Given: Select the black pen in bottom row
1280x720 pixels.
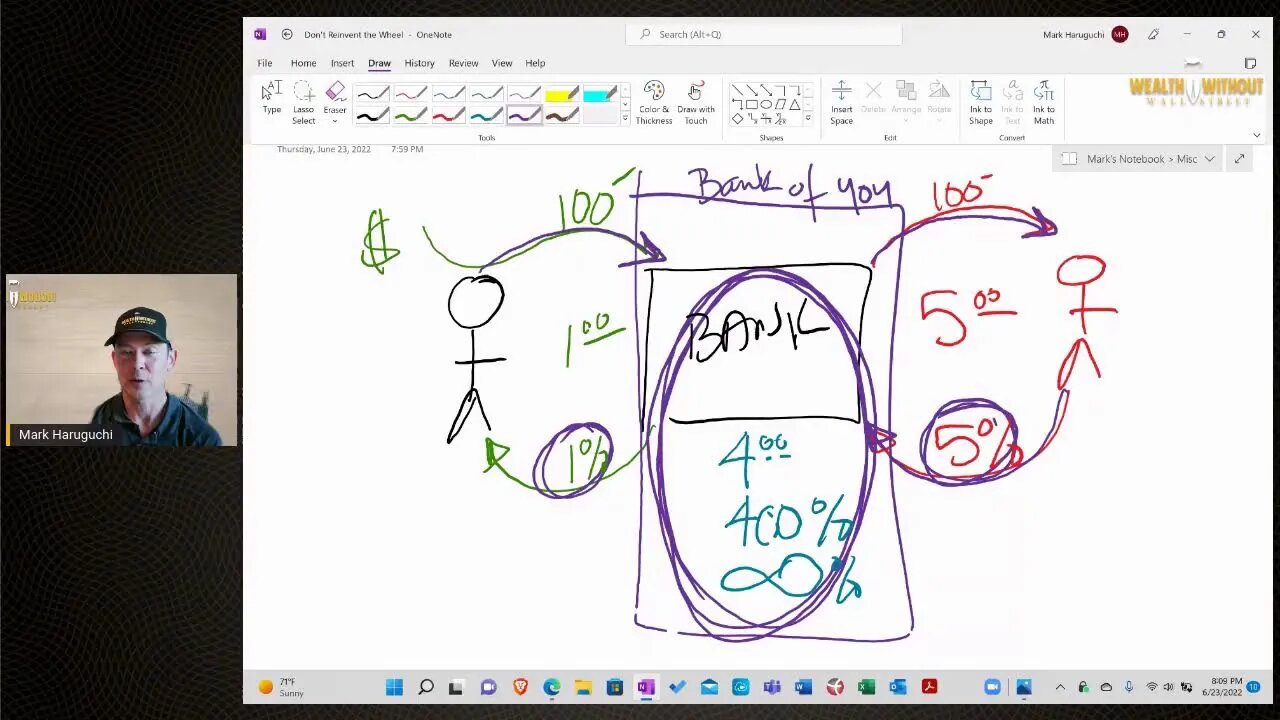Looking at the screenshot, I should tap(372, 116).
